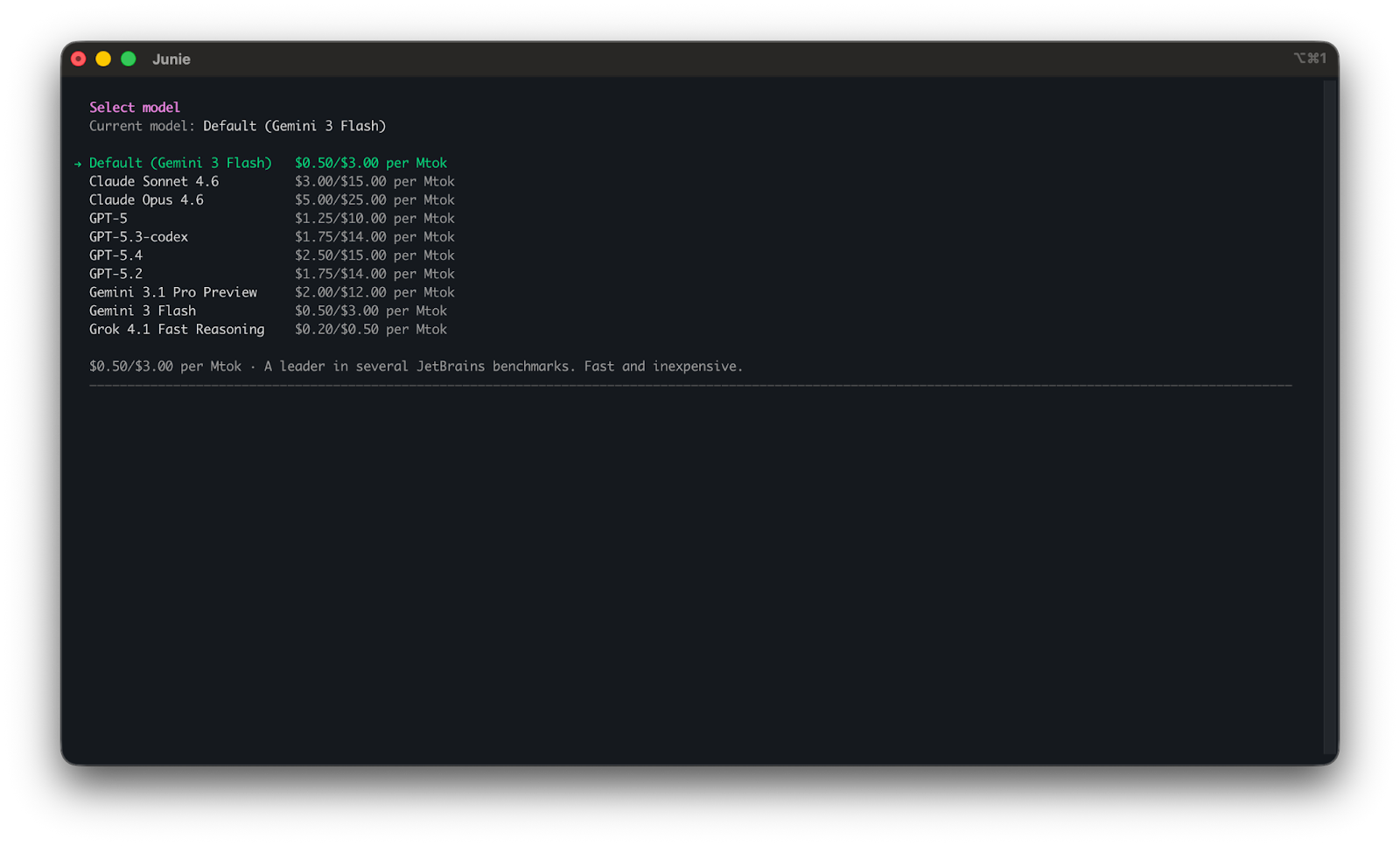Choose Grok 4.1 Fast Reasoning
1400x846 pixels.
click(x=177, y=329)
